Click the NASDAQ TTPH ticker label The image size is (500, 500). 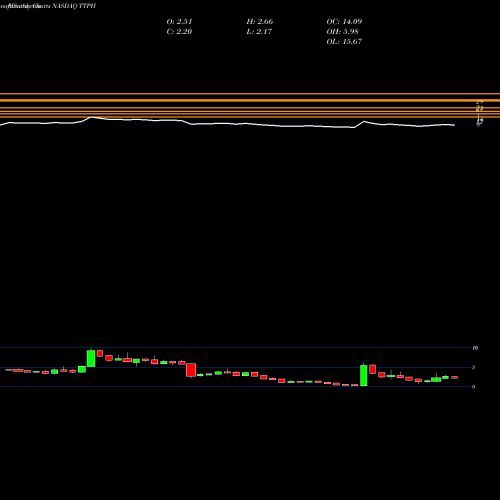74,6
